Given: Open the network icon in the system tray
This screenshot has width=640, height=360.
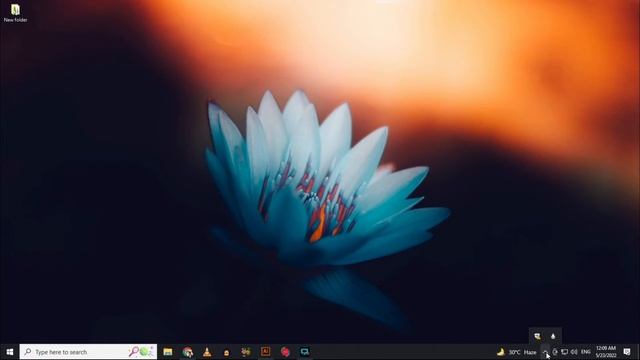Looking at the screenshot, I should point(564,352).
